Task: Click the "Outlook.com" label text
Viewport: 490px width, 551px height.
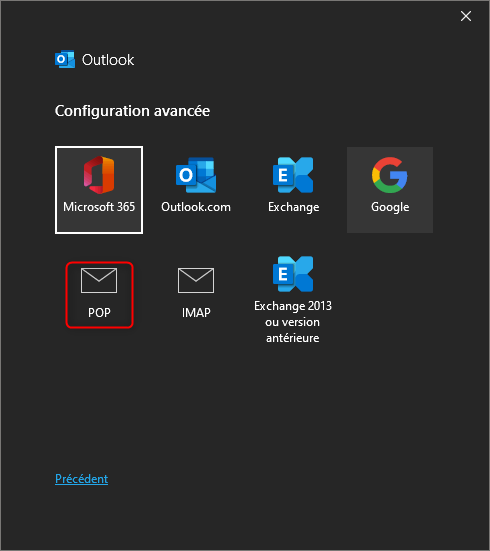Action: pyautogui.click(x=196, y=207)
